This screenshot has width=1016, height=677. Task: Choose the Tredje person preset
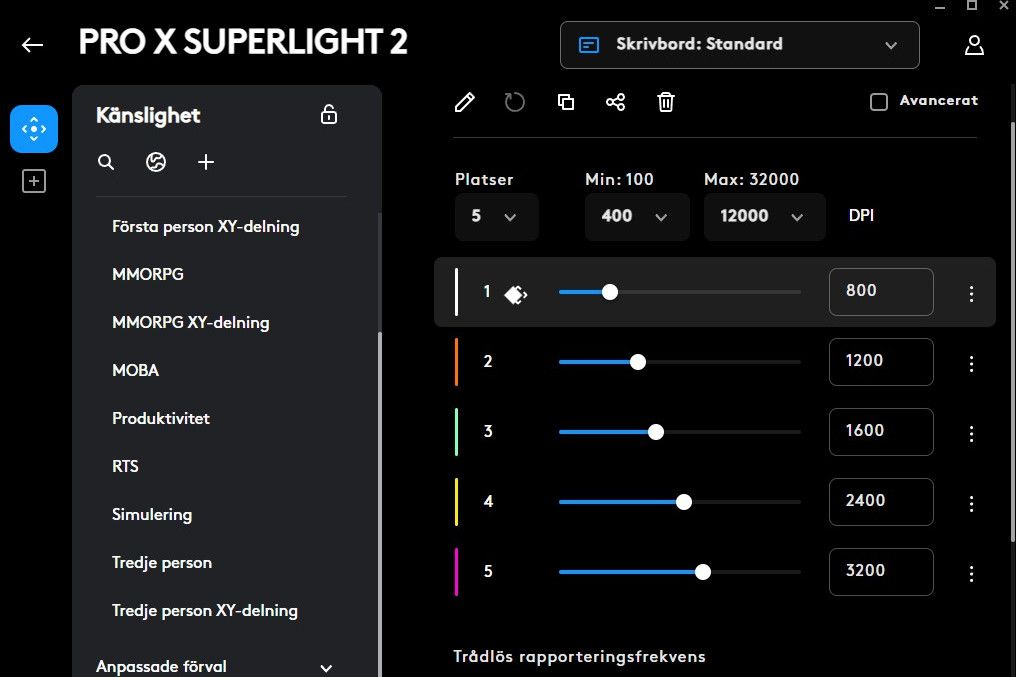point(161,562)
